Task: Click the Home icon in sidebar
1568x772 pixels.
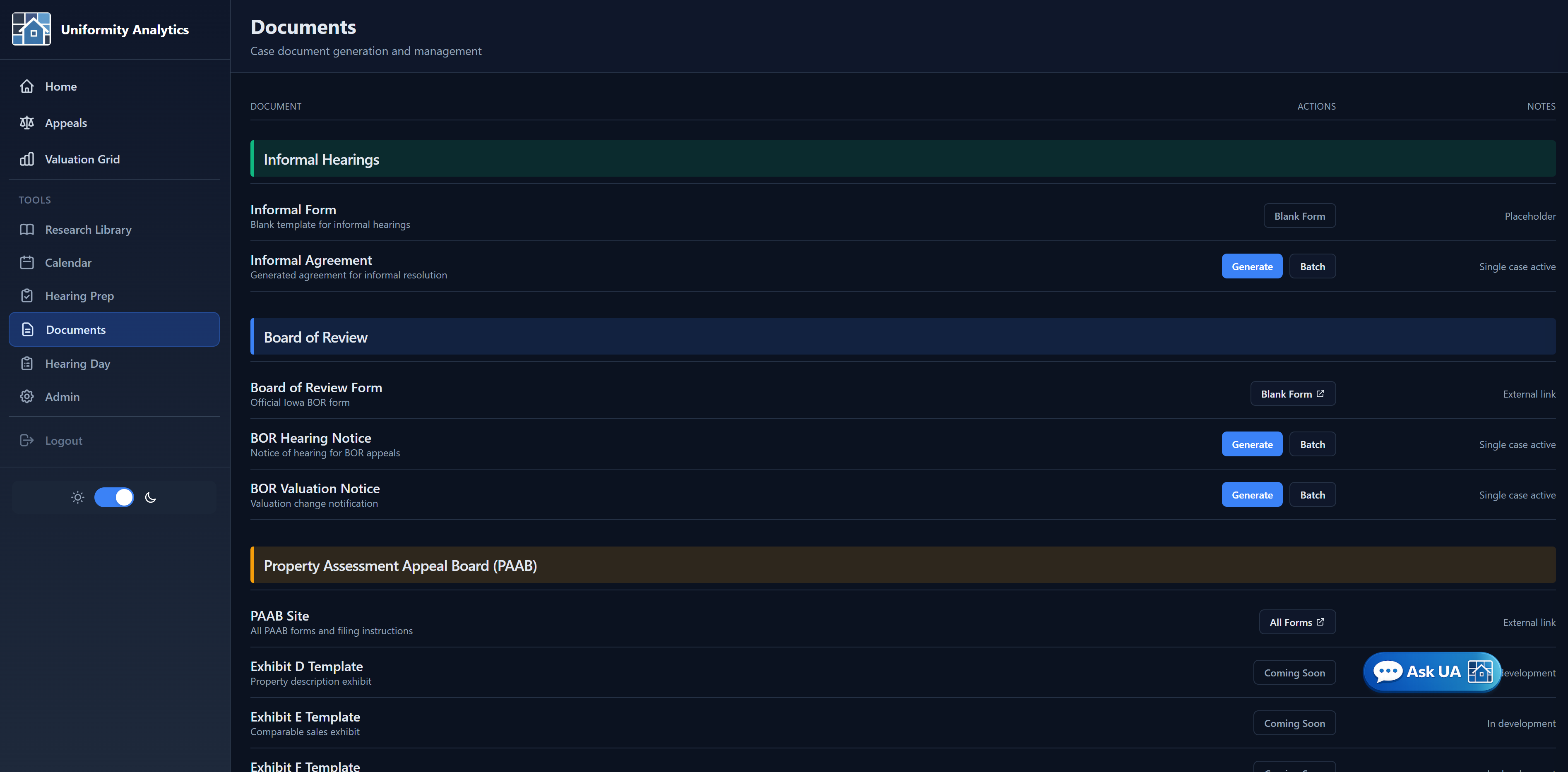Action: (x=27, y=86)
